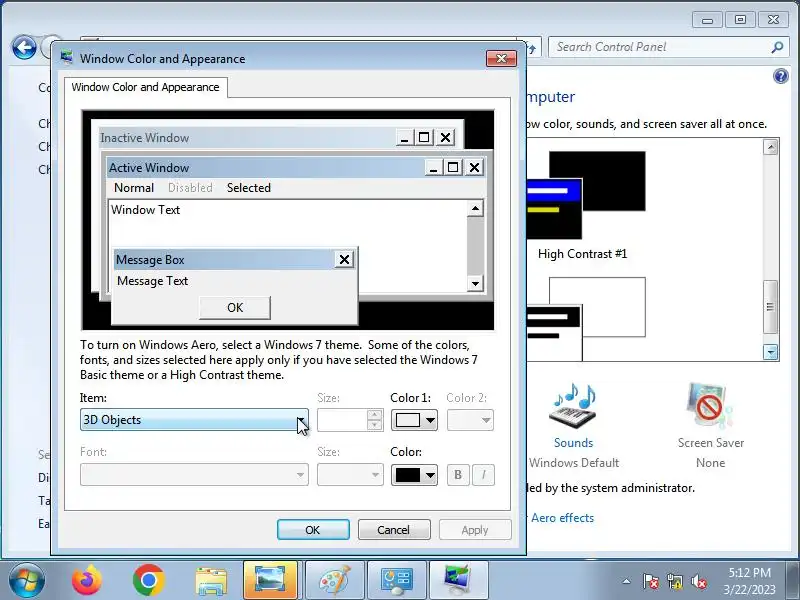800x600 pixels.
Task: Click the Sounds link
Action: coord(573,442)
